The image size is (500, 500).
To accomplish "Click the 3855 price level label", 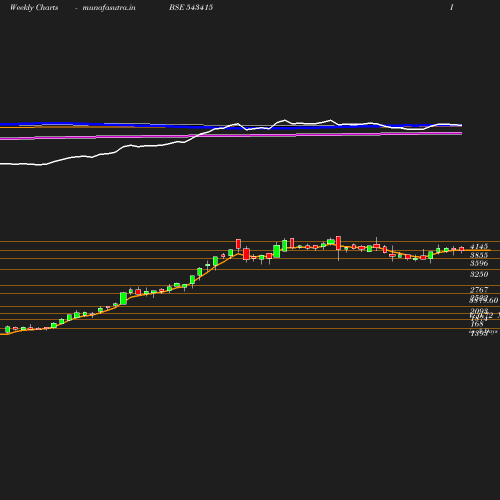I will [479, 255].
